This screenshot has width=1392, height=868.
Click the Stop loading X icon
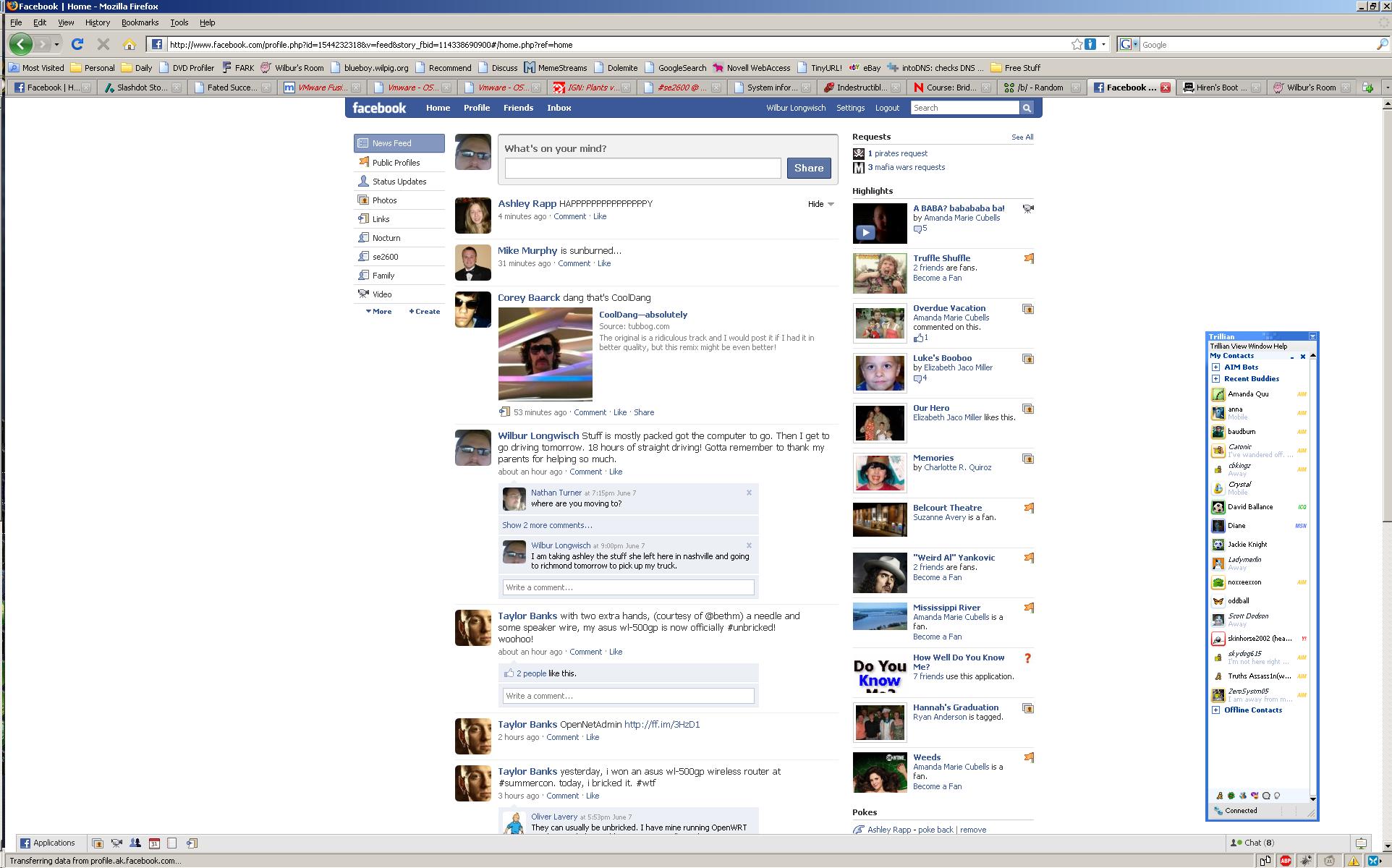click(103, 44)
